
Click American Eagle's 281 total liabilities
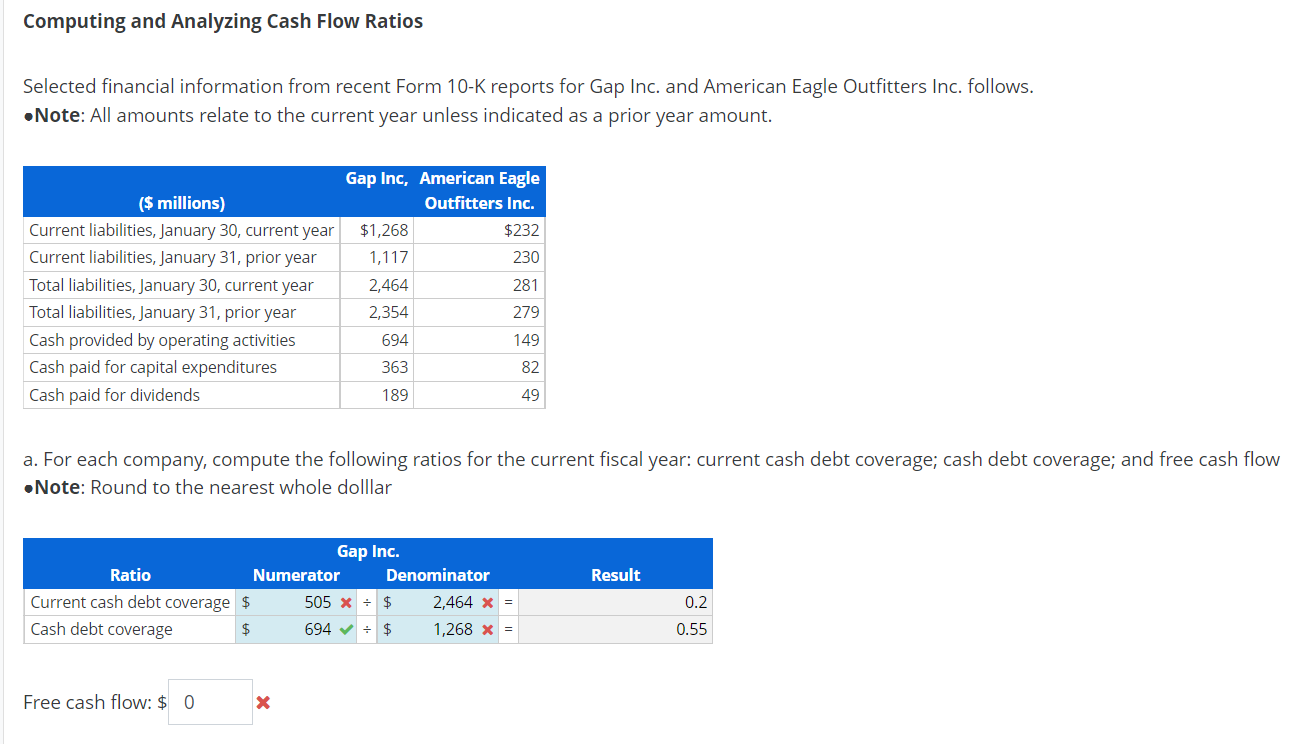[x=527, y=286]
